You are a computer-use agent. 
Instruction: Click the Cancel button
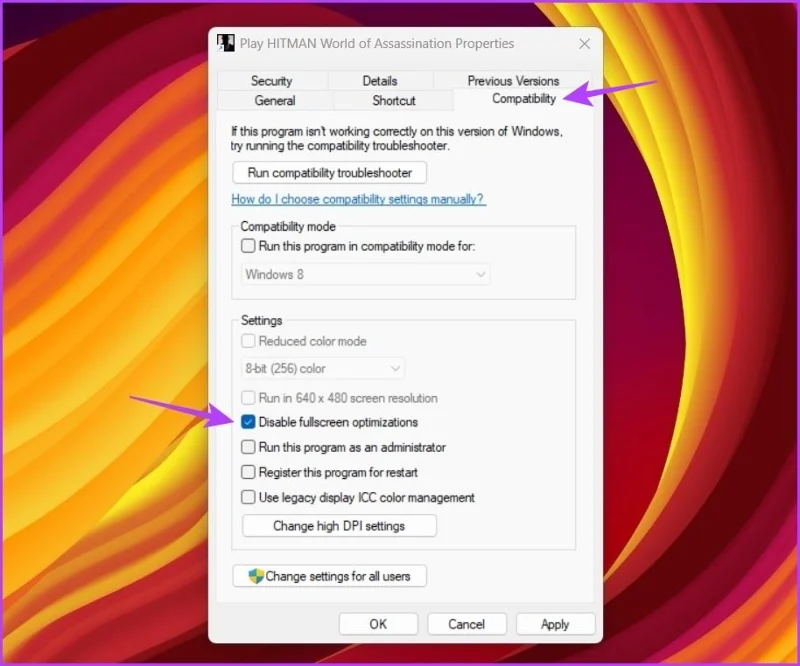pos(466,624)
